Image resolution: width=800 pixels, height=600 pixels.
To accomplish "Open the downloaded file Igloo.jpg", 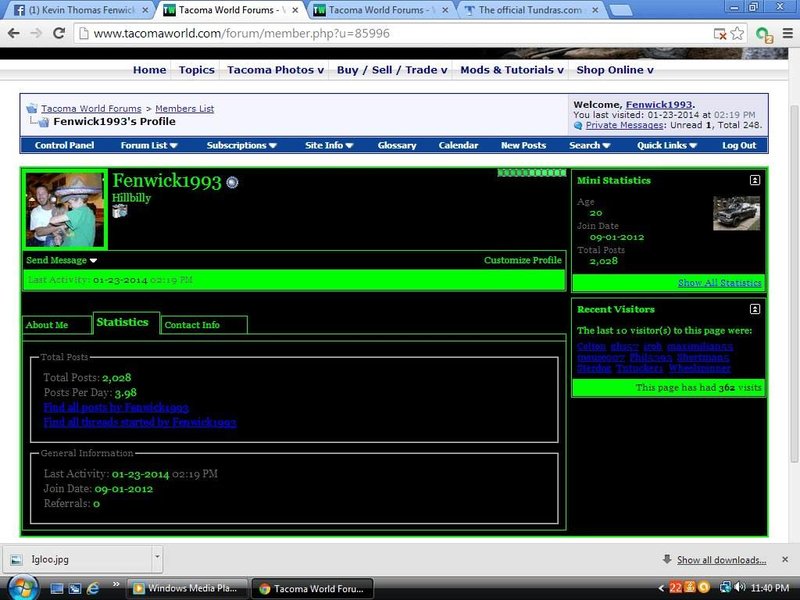I will click(x=78, y=559).
